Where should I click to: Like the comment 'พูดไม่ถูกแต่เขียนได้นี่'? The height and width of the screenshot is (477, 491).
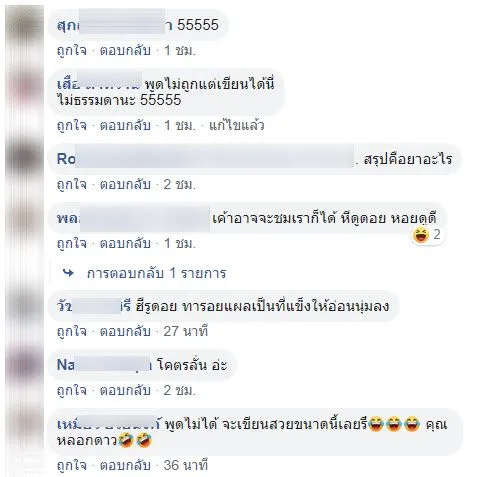coord(72,126)
